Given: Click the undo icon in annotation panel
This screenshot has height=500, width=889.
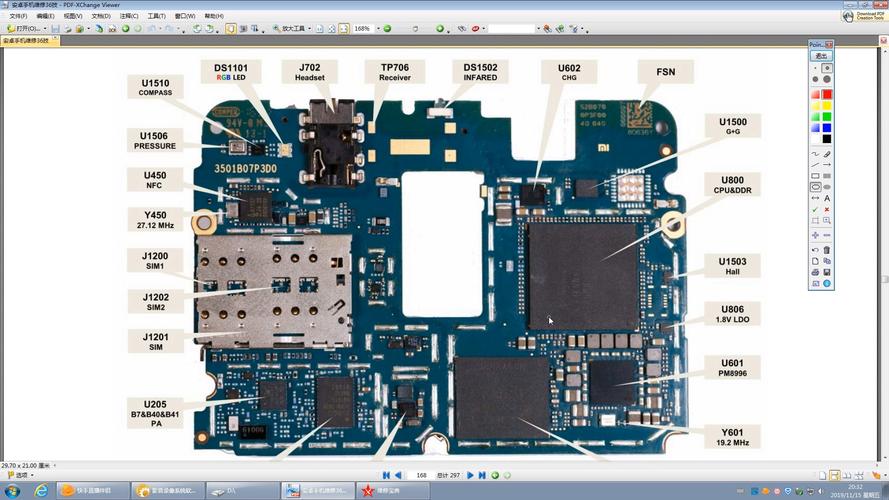Looking at the screenshot, I should coord(816,250).
